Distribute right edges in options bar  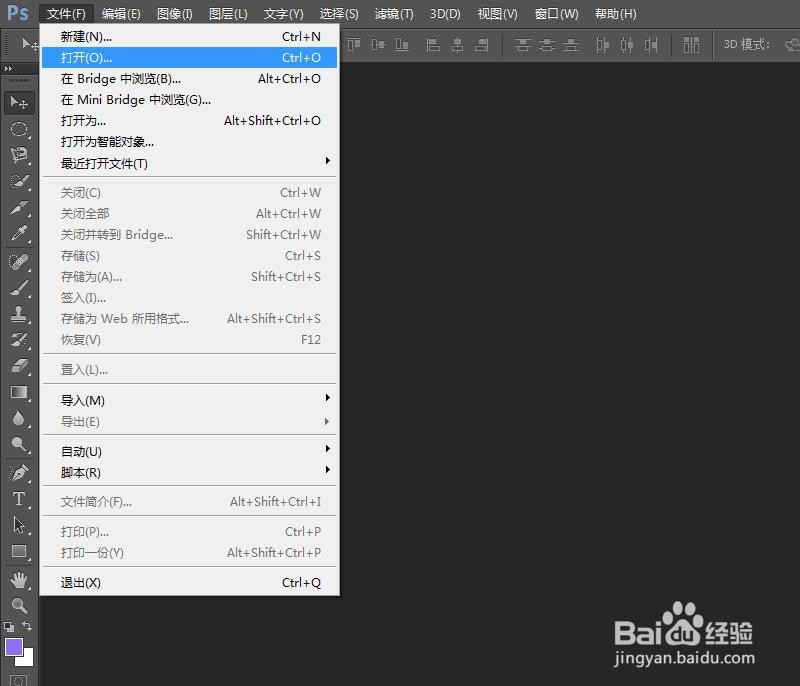tap(651, 45)
